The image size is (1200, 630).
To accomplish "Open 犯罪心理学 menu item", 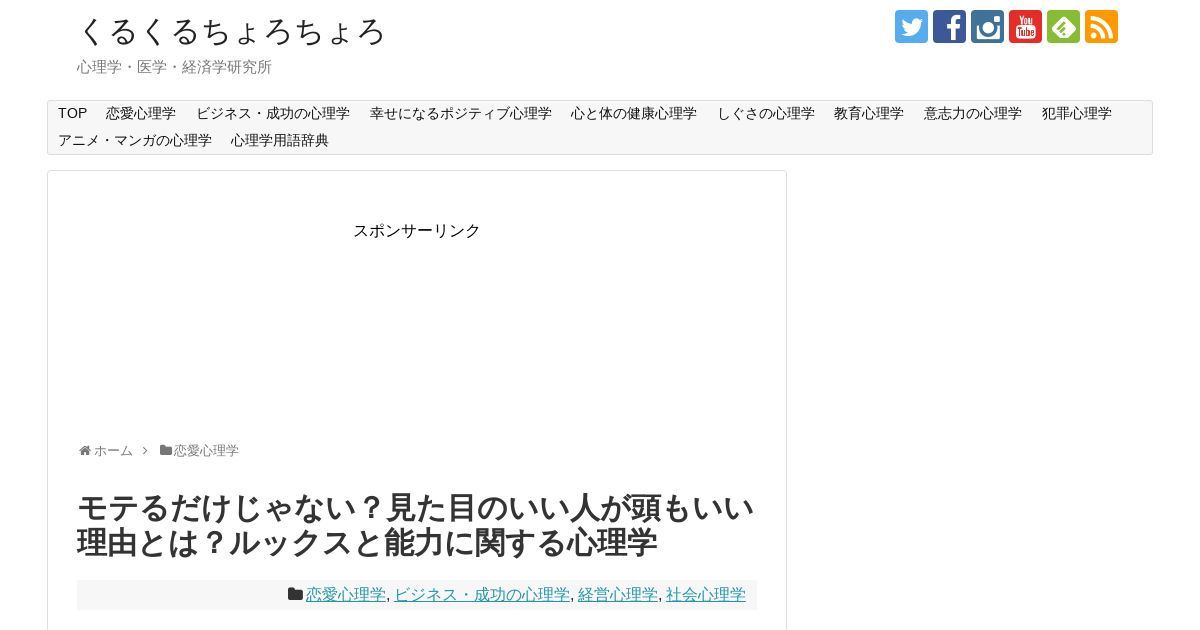I will pos(1077,114).
